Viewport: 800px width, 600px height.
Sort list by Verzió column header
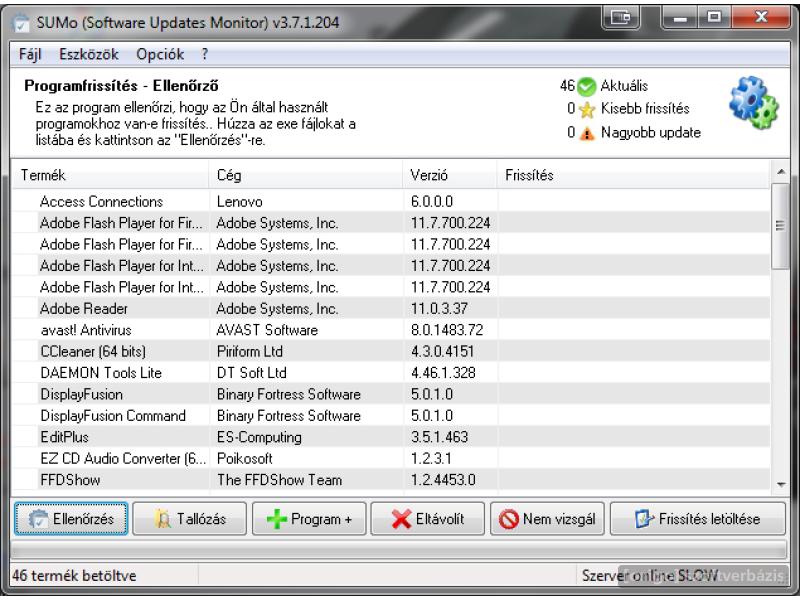450,175
